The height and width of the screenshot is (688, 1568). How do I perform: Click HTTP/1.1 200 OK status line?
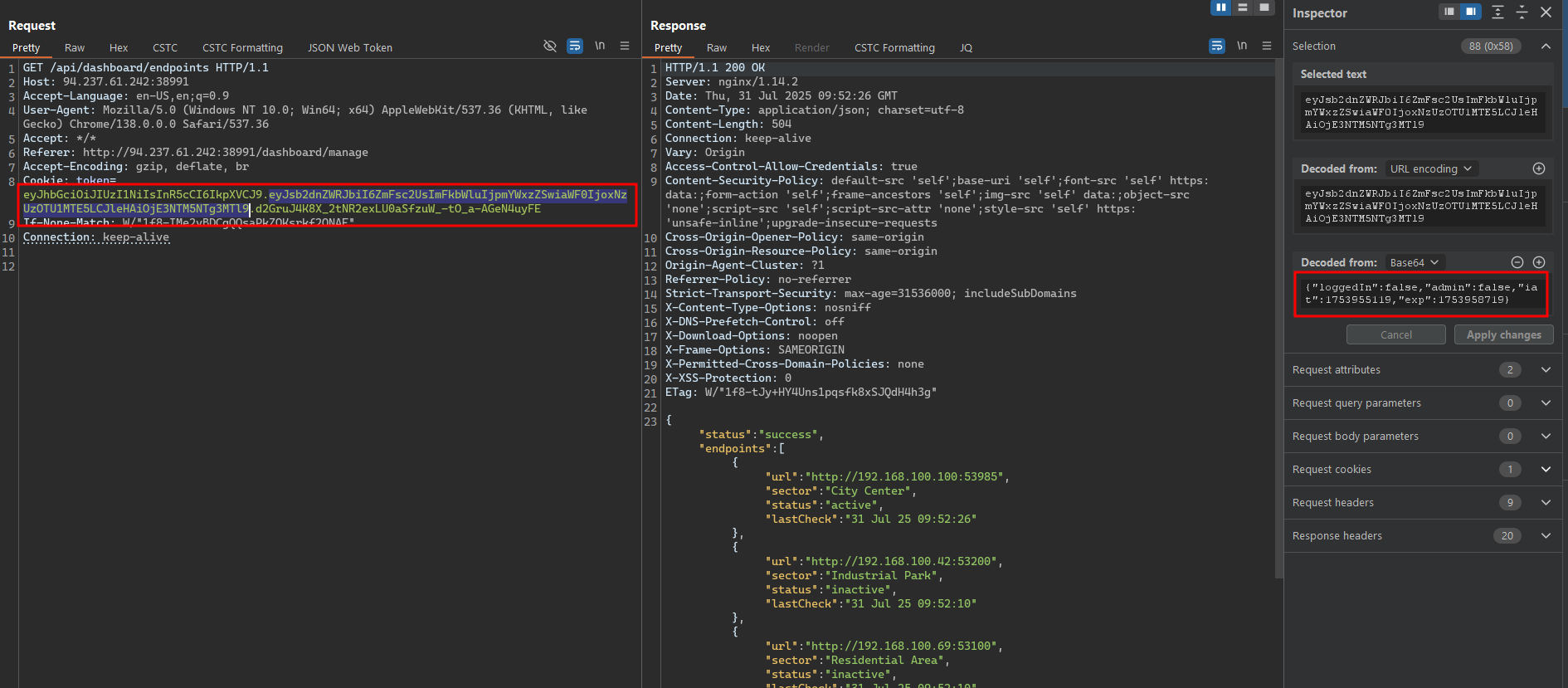click(715, 67)
